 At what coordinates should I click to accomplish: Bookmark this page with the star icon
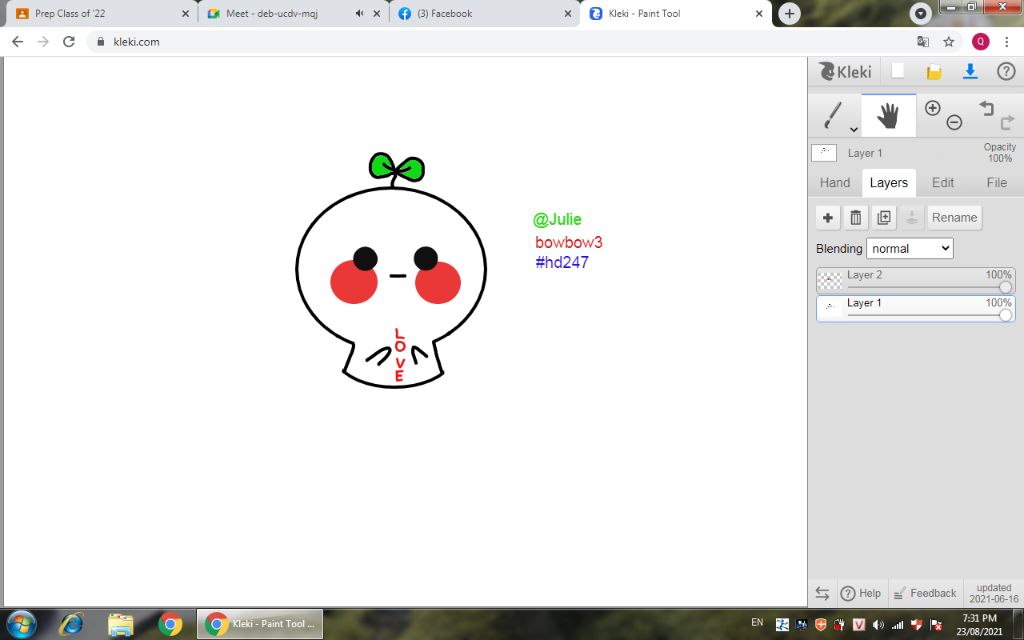click(948, 42)
